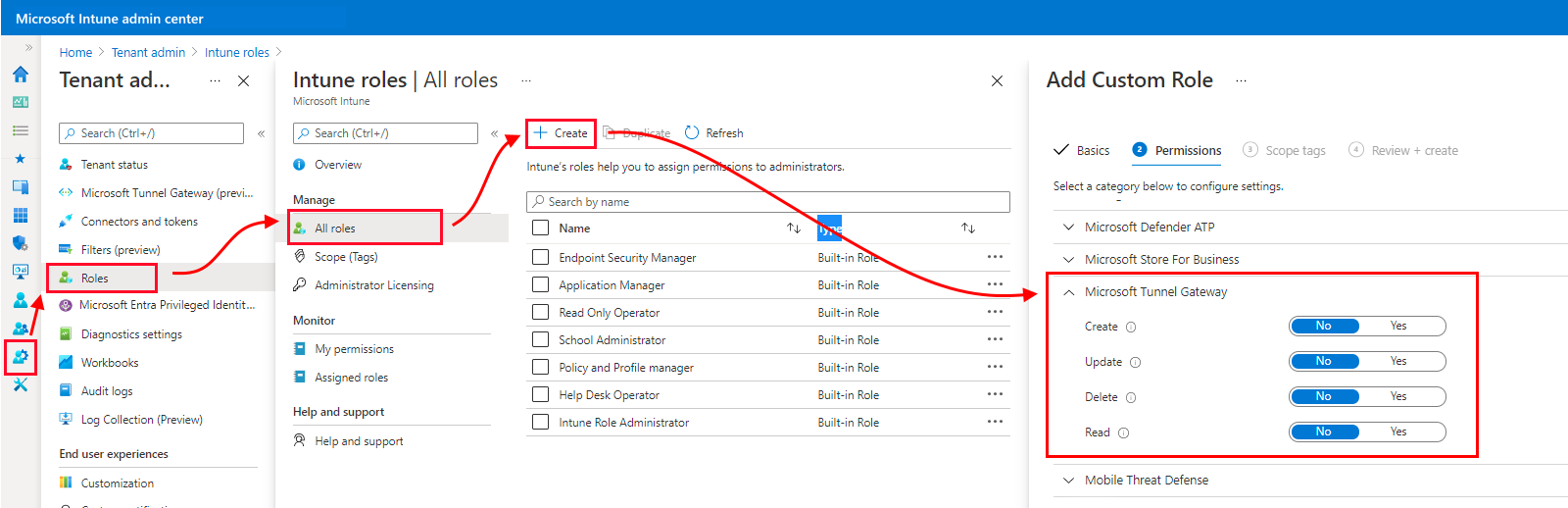Collapse the Intune roles menu with chevron

pos(494,133)
